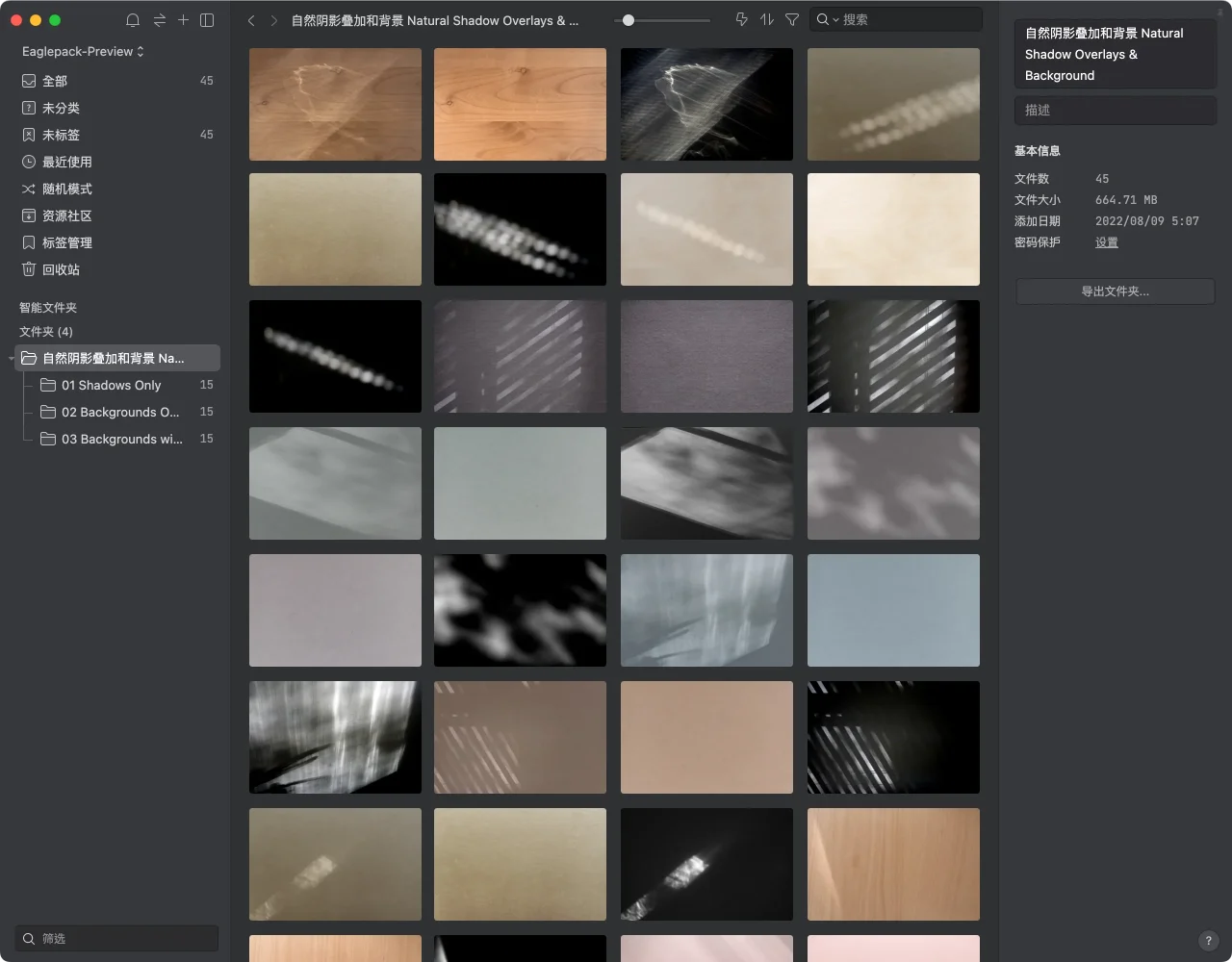This screenshot has height=962, width=1232.
Task: Select 随机模式 in the sidebar
Action: (117, 189)
